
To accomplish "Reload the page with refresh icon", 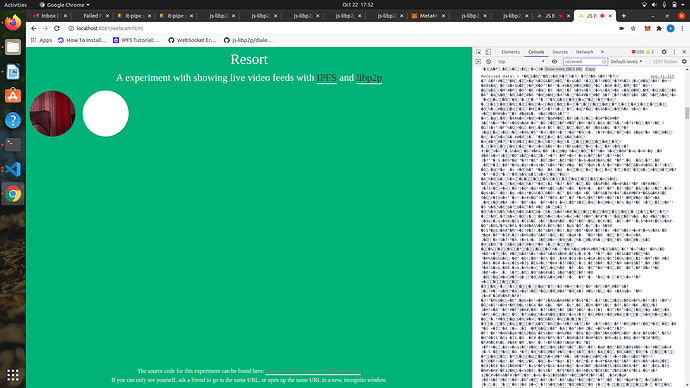I will (x=57, y=28).
